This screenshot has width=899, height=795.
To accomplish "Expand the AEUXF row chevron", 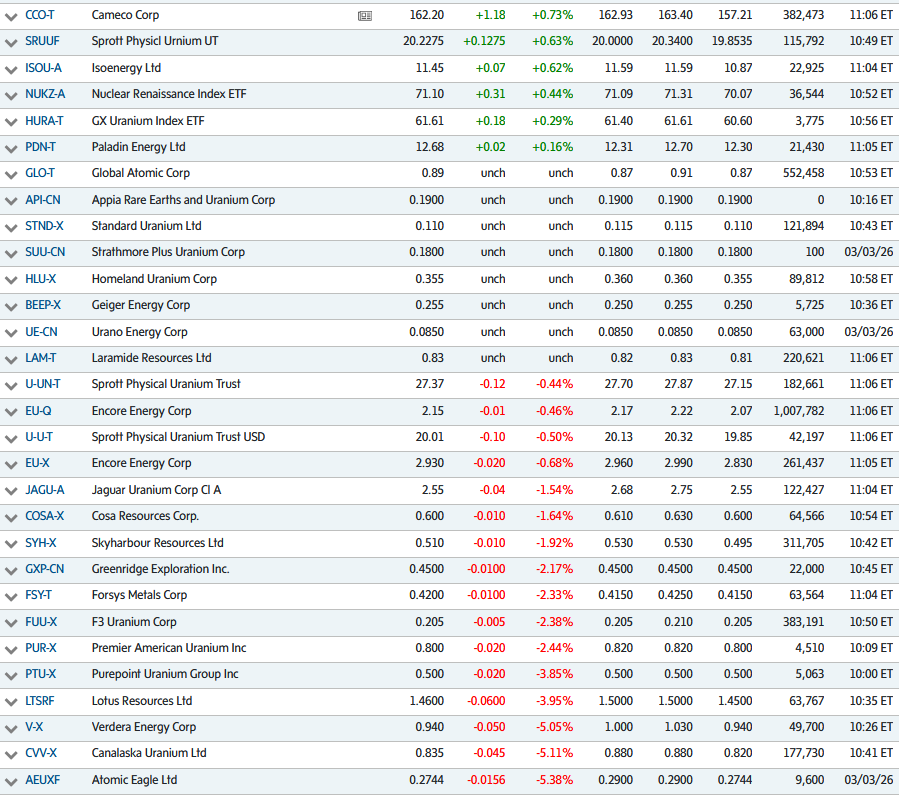I will 11,782.
